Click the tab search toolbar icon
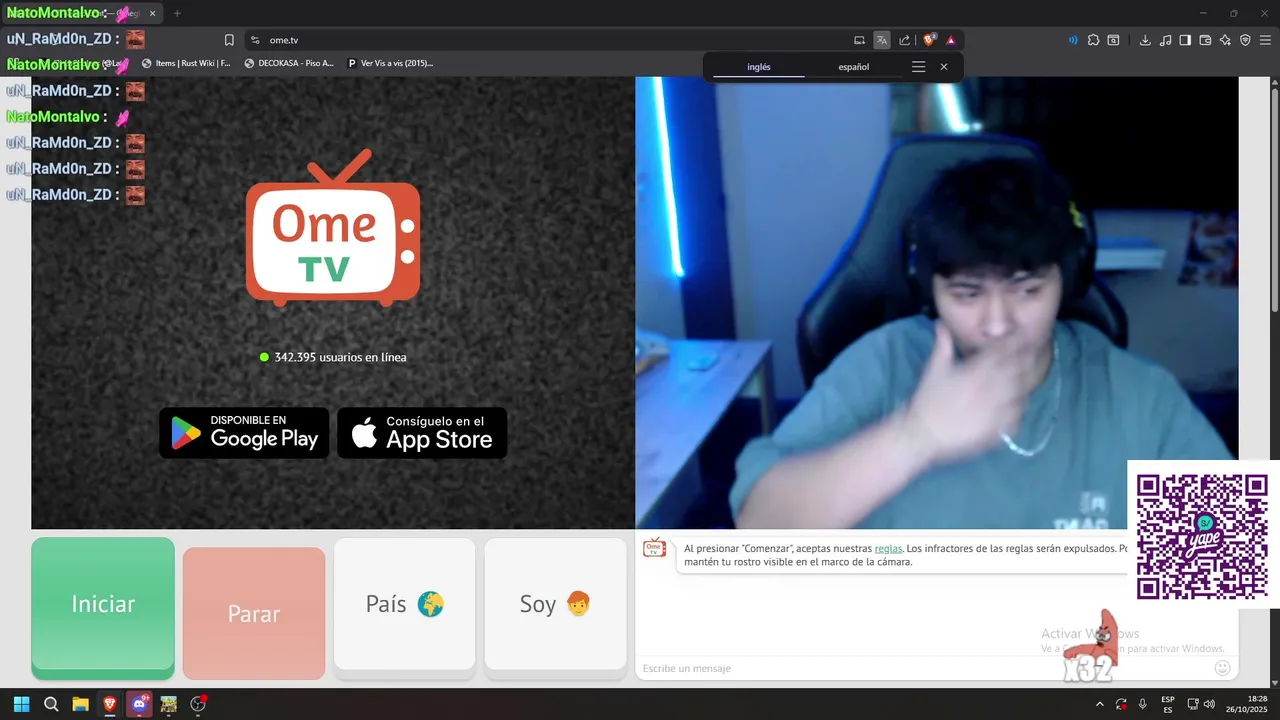Screen dimensions: 1280x720 1113,40
